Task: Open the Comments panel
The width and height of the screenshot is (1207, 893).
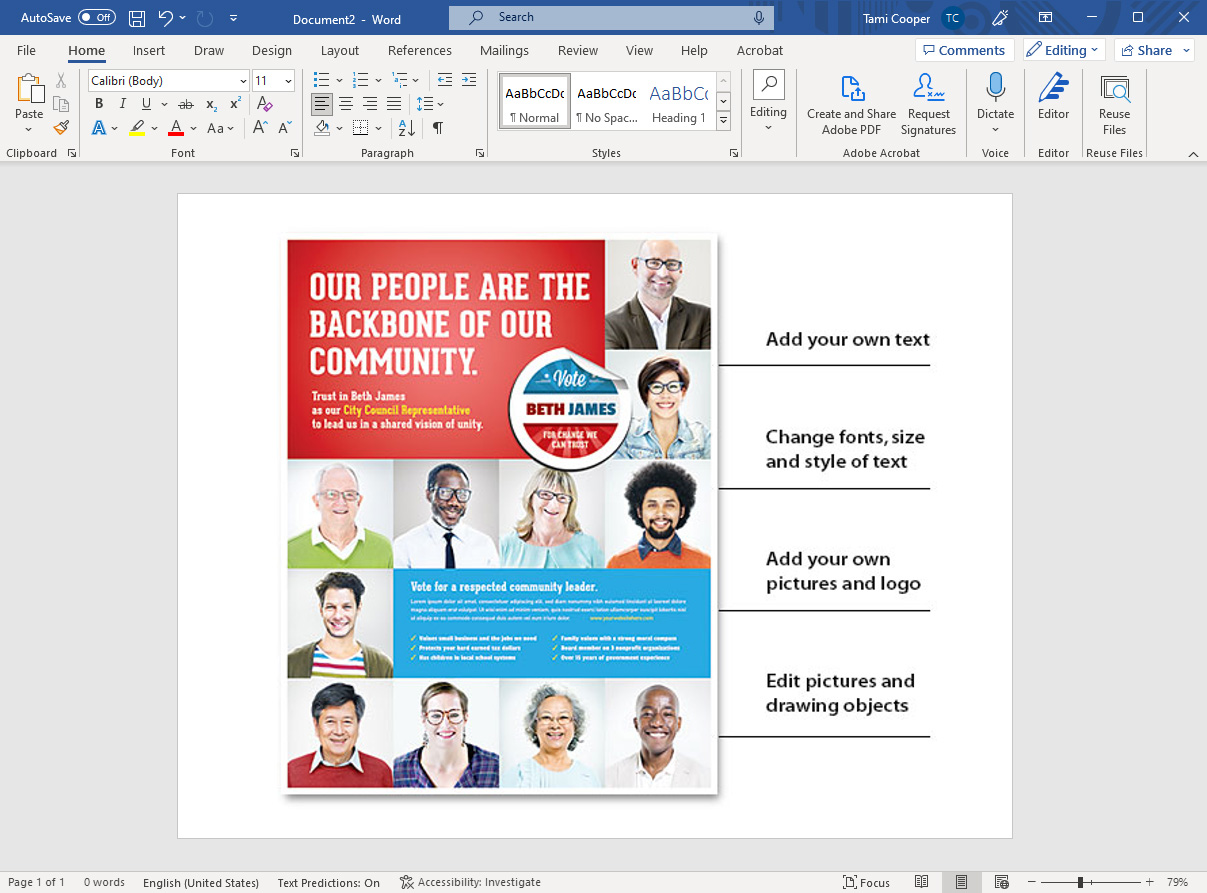Action: click(964, 50)
